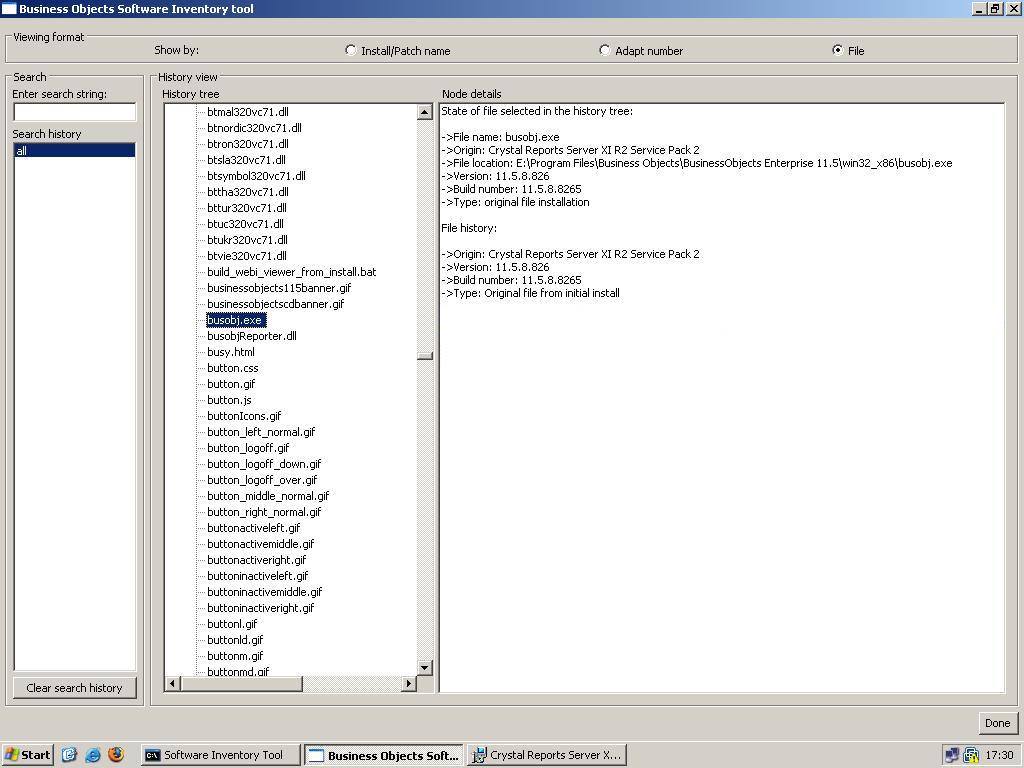Select button_logoff.gif tree entry
The width and height of the screenshot is (1024, 768).
coord(248,448)
